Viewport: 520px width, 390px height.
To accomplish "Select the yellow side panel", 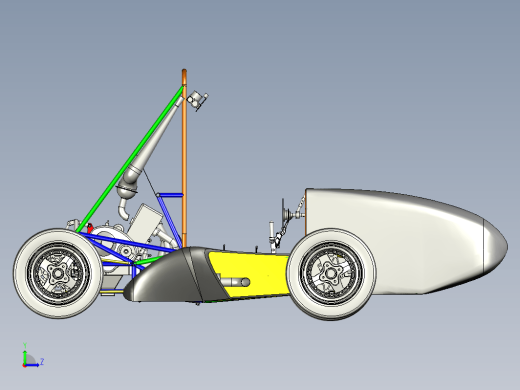I will [253, 273].
